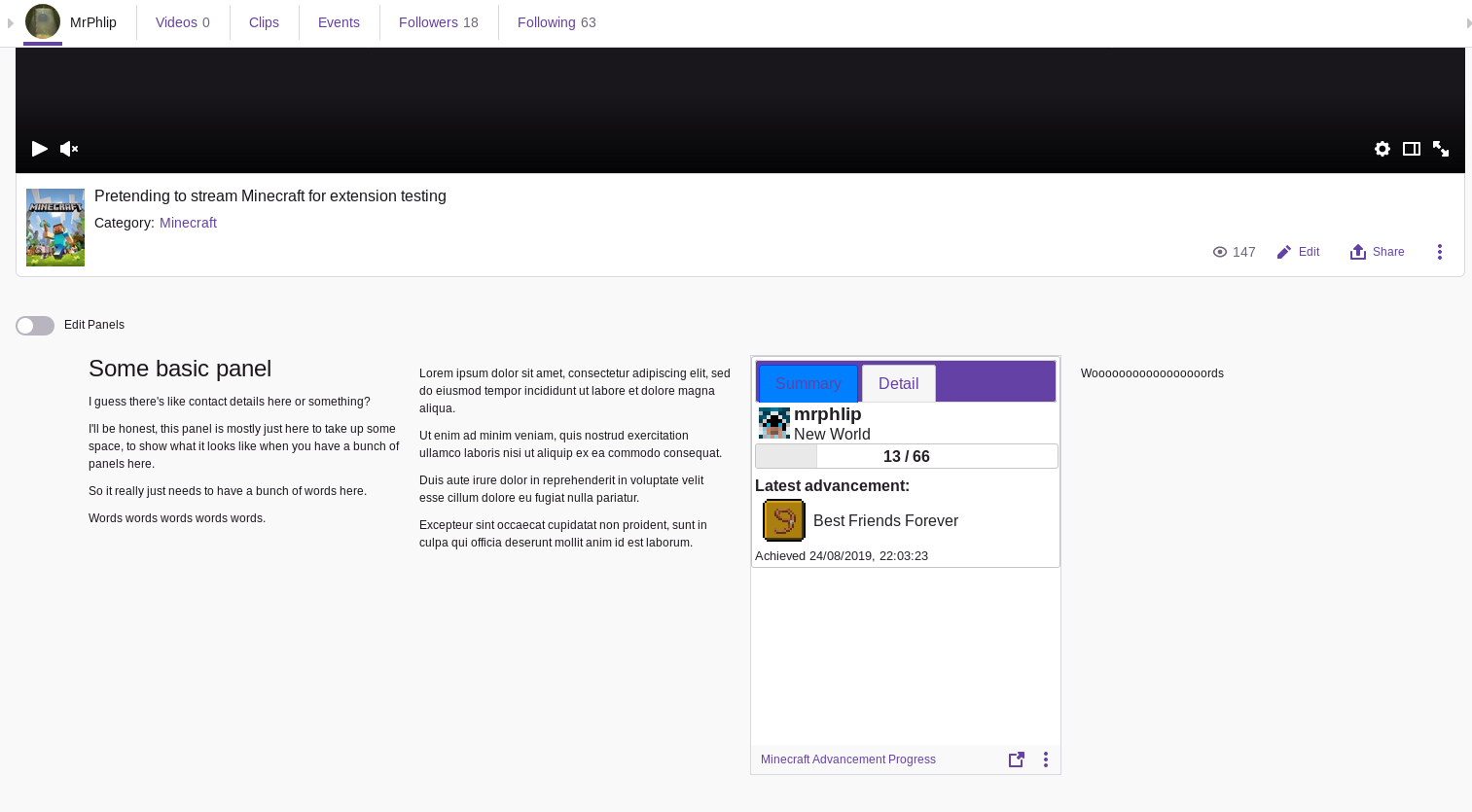Click the Best Friends Forever advancement icon
The image size is (1472, 812).
click(784, 520)
